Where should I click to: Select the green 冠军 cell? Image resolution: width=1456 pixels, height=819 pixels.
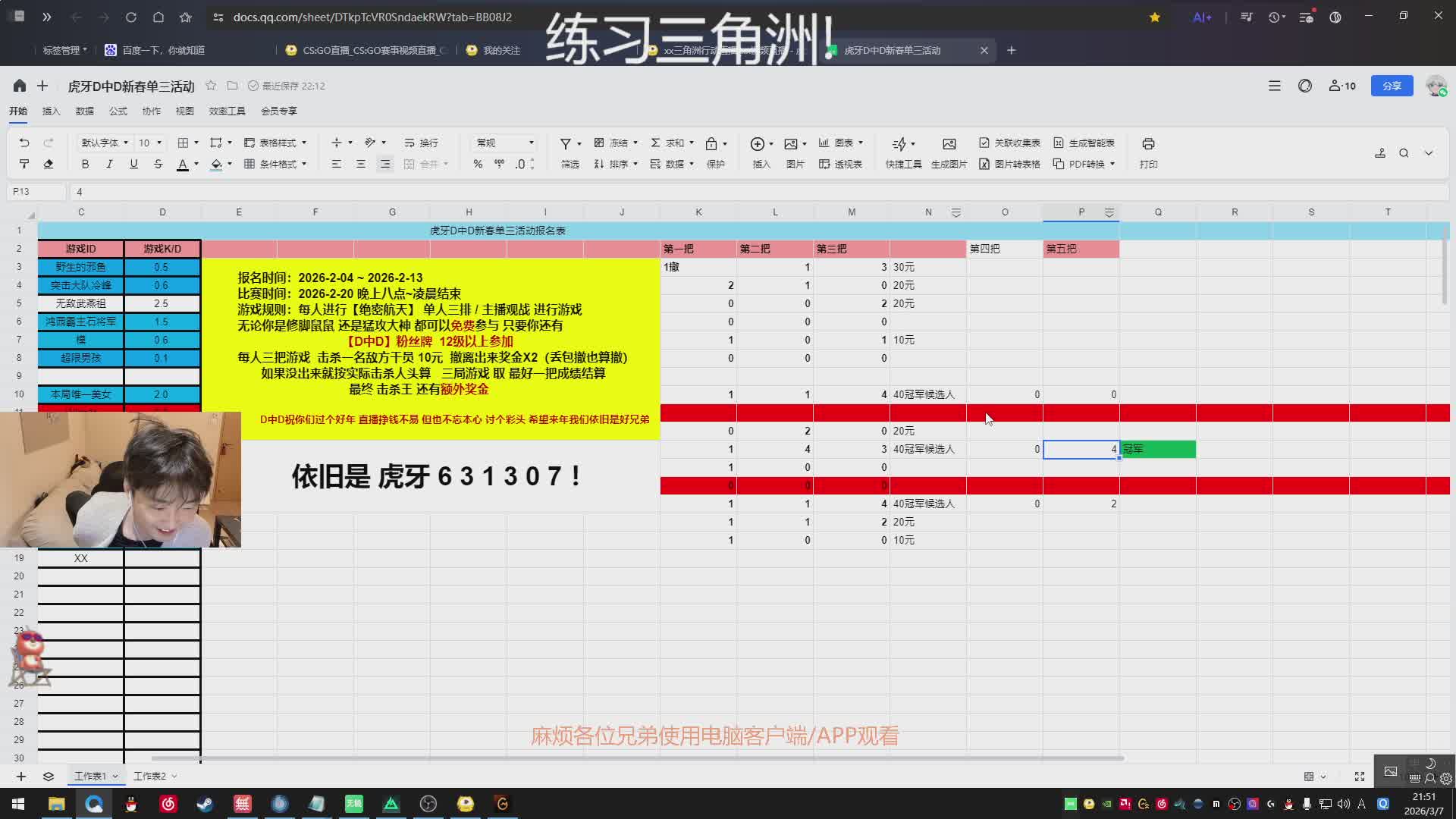tap(1158, 449)
